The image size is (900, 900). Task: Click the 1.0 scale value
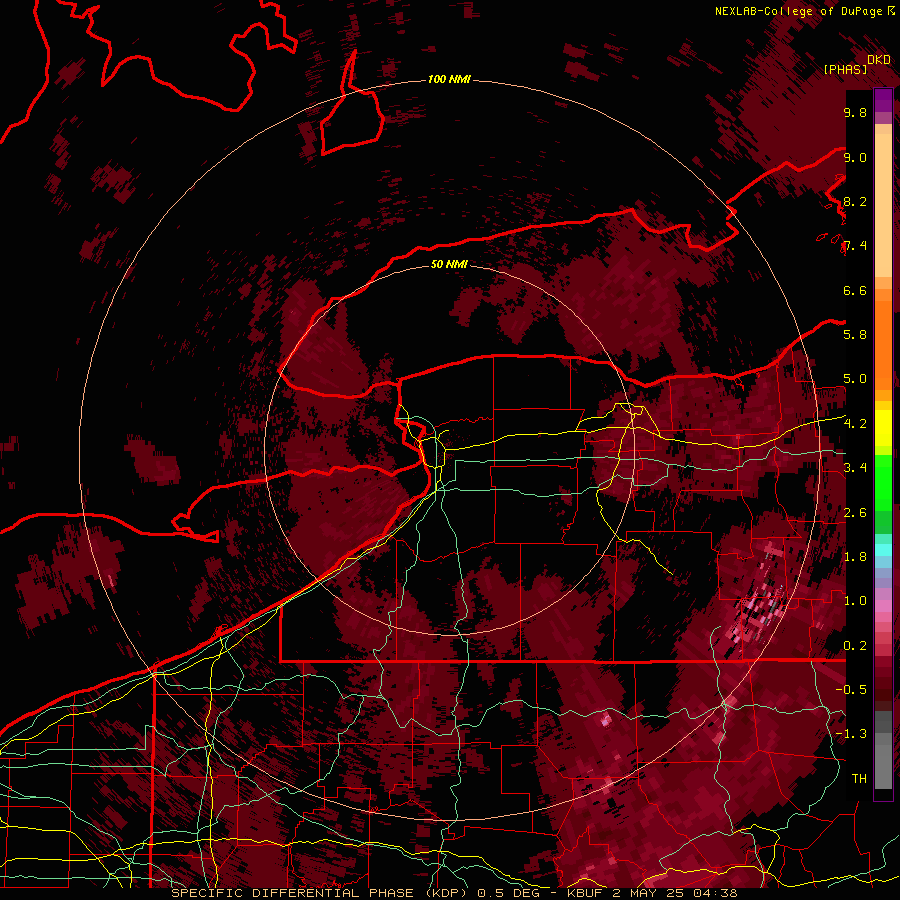coord(855,600)
